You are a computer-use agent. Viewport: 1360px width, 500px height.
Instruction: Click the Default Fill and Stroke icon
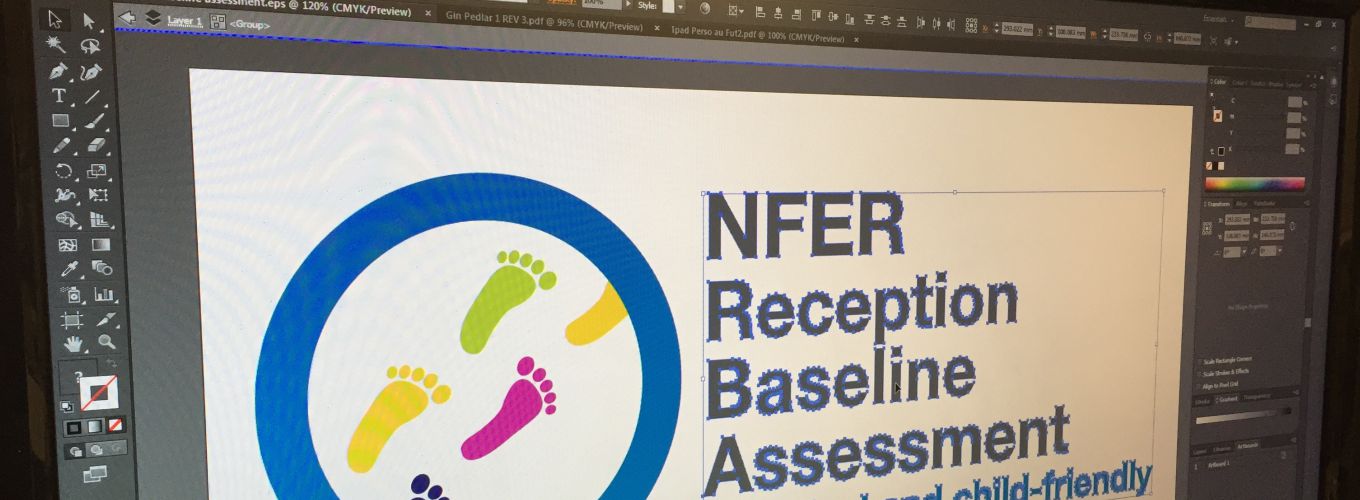(67, 407)
